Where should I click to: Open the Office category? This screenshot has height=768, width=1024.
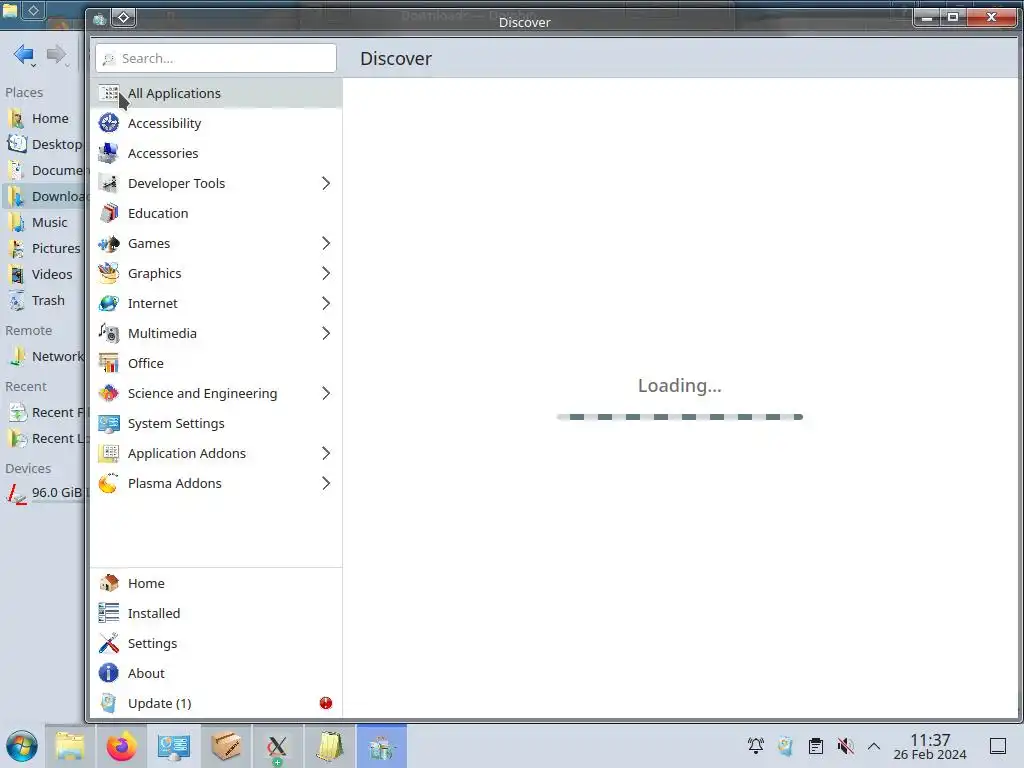click(216, 364)
